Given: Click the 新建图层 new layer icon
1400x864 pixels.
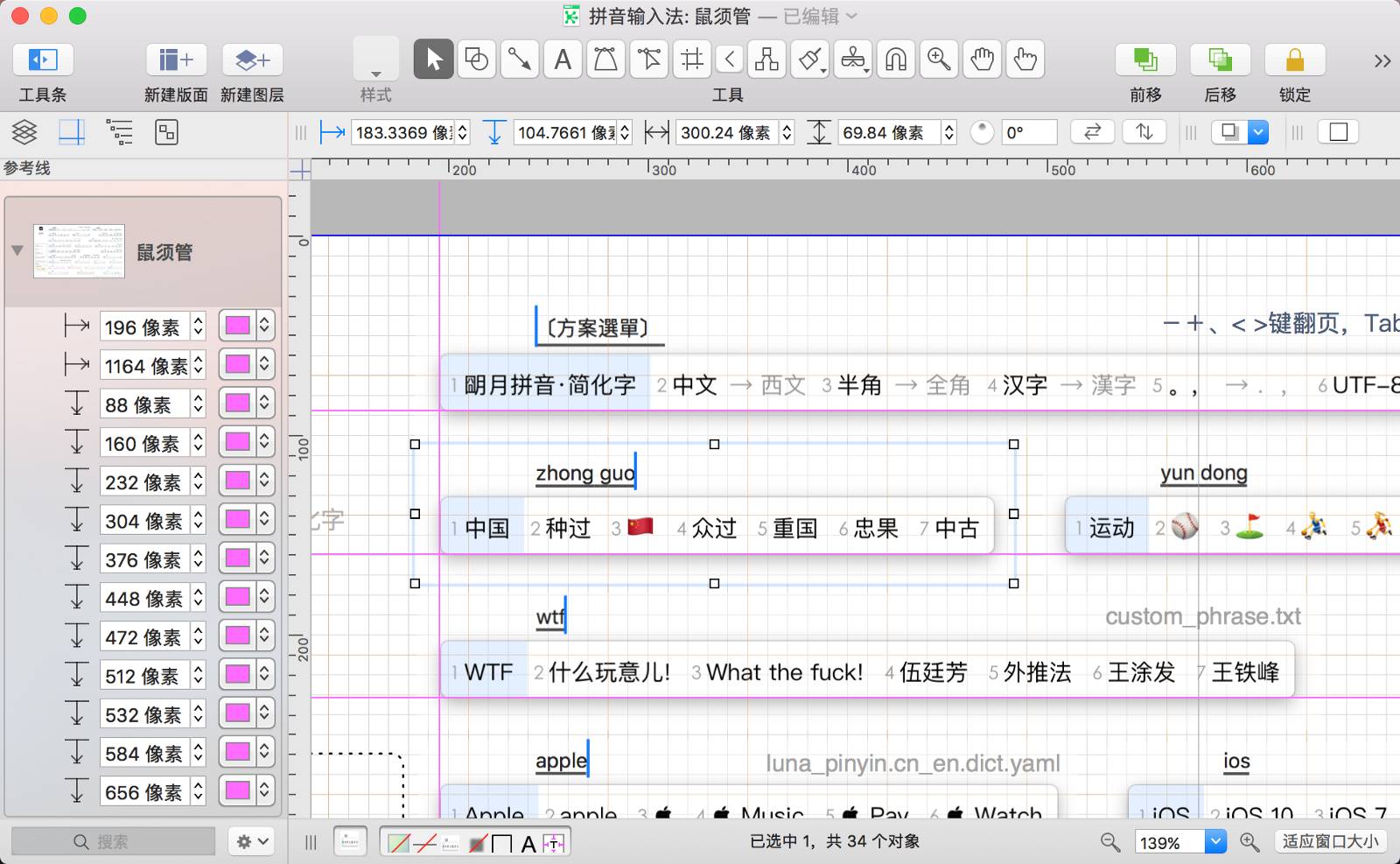Looking at the screenshot, I should (x=252, y=60).
